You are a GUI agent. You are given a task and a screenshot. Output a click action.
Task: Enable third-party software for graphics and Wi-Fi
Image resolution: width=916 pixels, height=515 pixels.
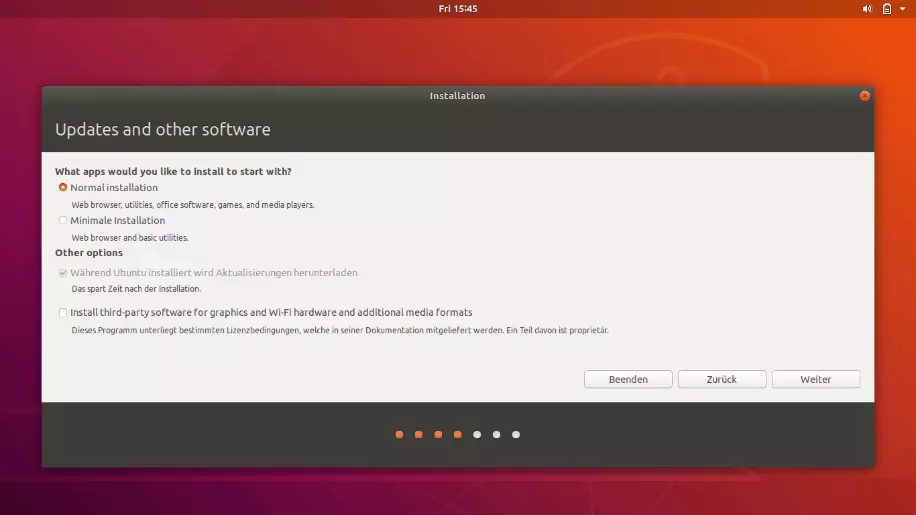[x=63, y=312]
